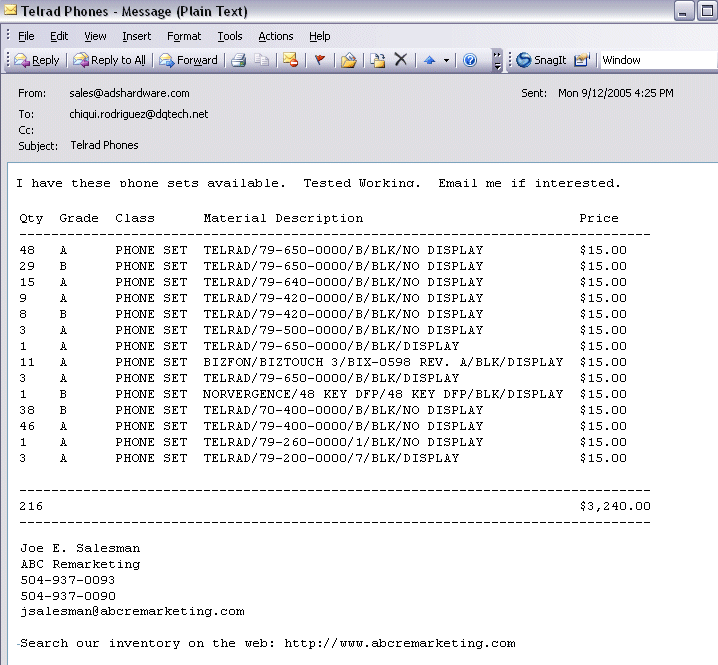Click recipient chiqui.rodriguez@dqtech.net

click(139, 114)
